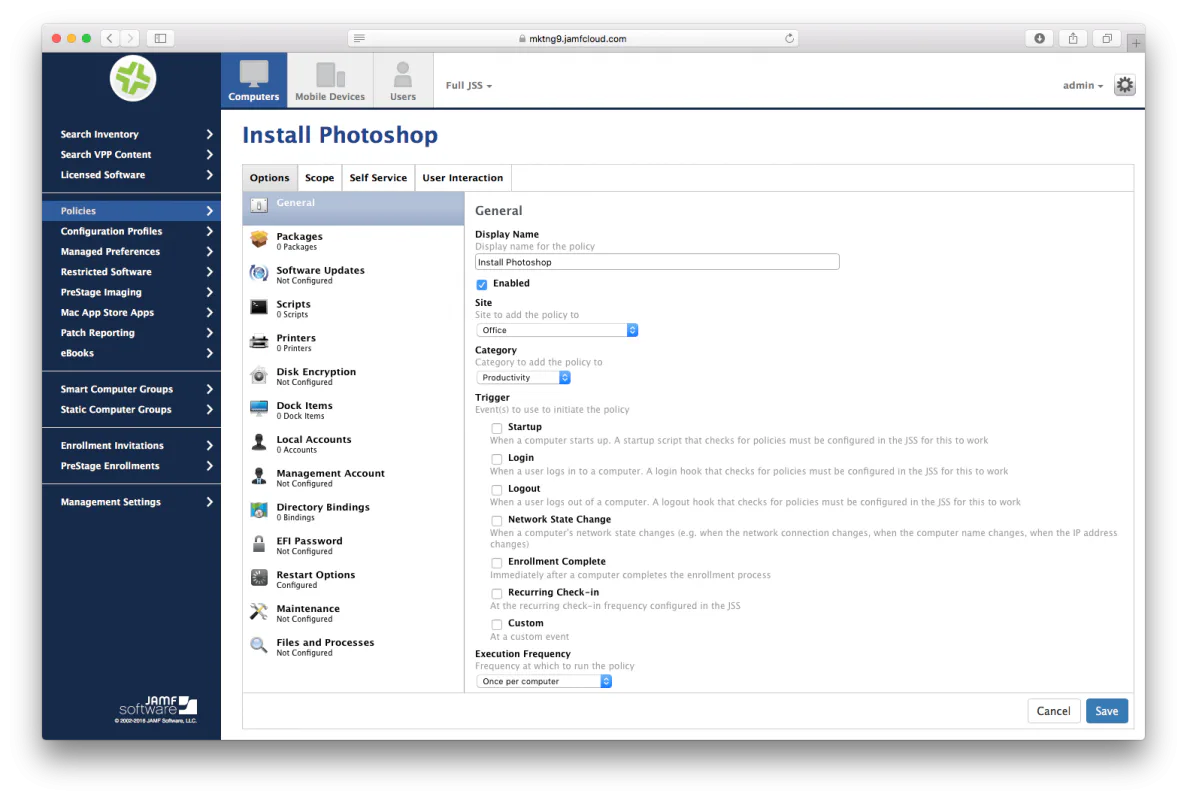The height and width of the screenshot is (800, 1187).
Task: Open Policies in the sidebar
Action: coord(131,211)
